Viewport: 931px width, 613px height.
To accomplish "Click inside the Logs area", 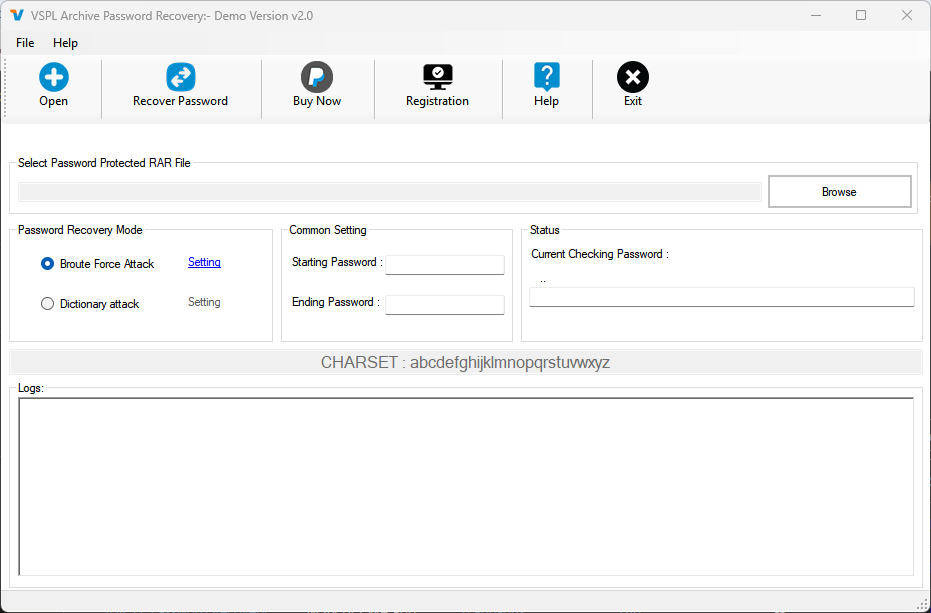I will pyautogui.click(x=465, y=480).
